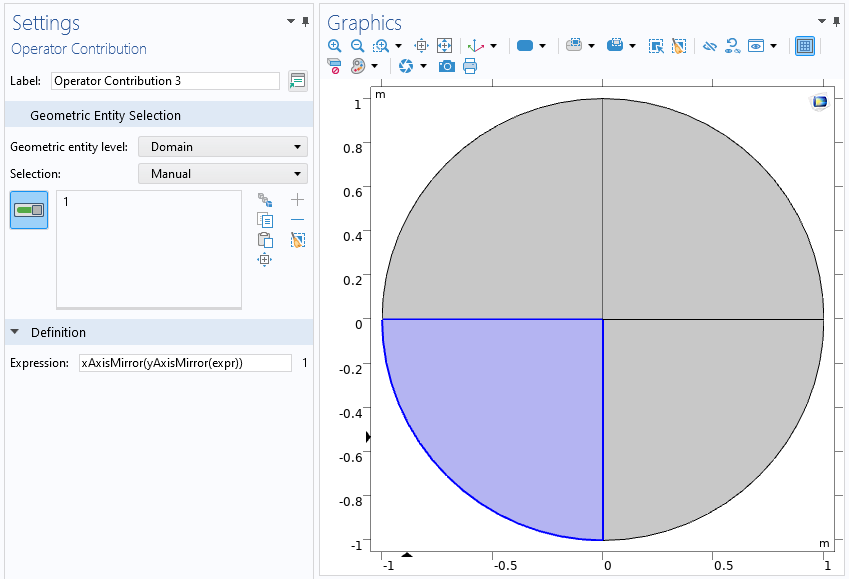Click the Operator Contribution settings subtitle

click(79, 49)
